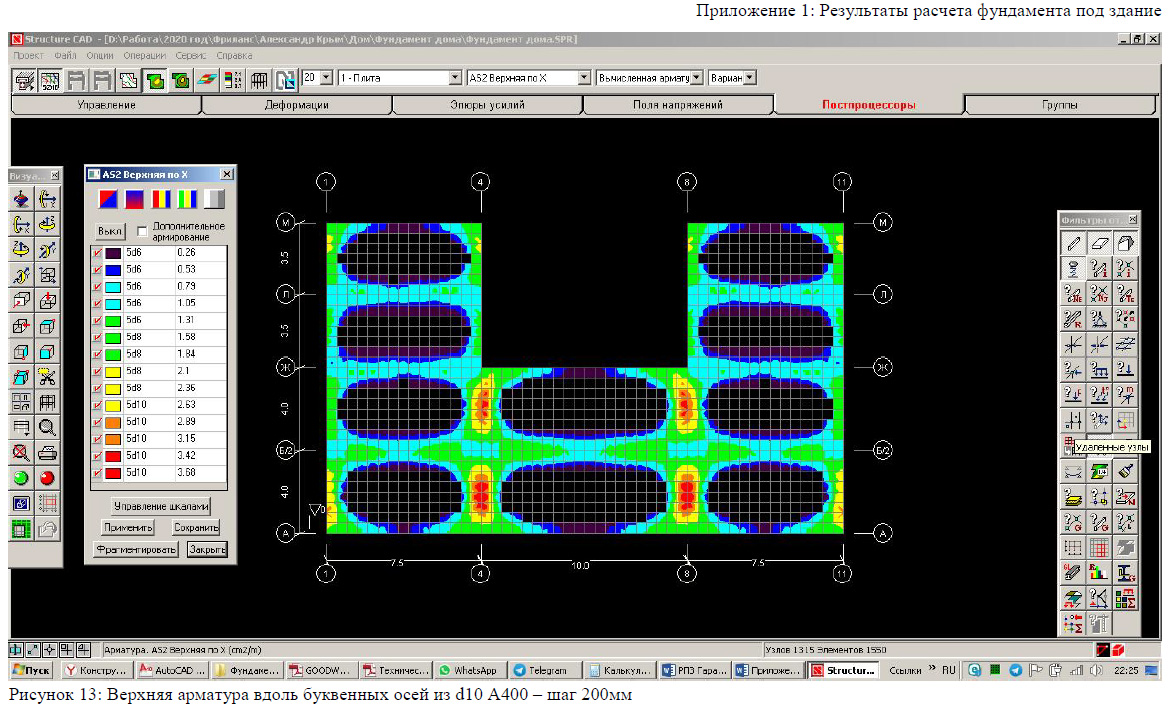Uncheck the 3.42 scale row checkbox
The height and width of the screenshot is (711, 1172).
[x=97, y=456]
